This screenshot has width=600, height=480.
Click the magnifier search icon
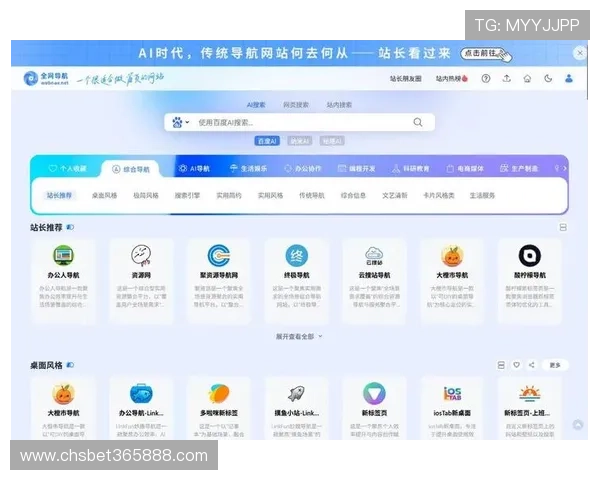pos(418,122)
